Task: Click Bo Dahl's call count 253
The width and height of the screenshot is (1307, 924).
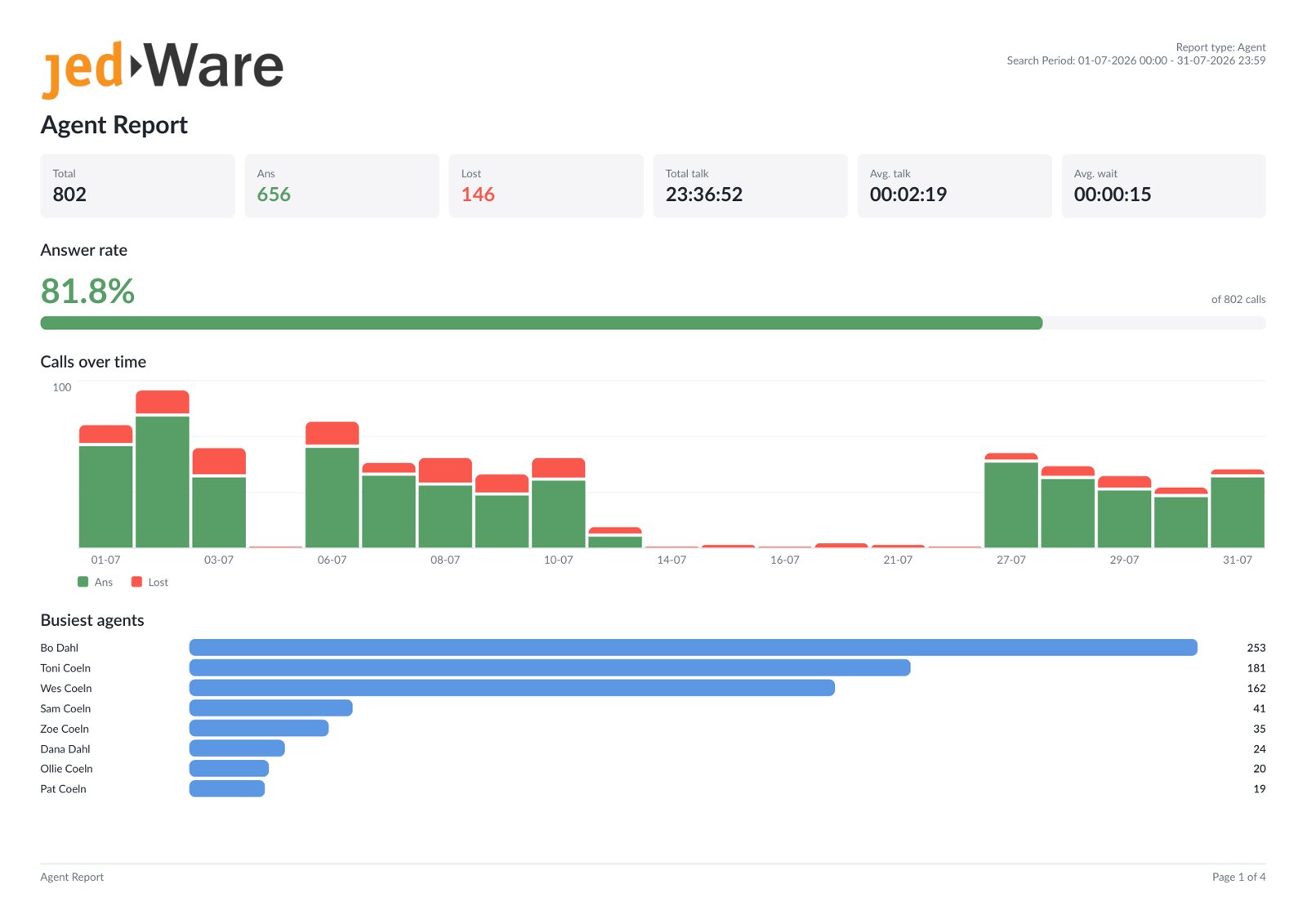Action: pyautogui.click(x=1256, y=648)
